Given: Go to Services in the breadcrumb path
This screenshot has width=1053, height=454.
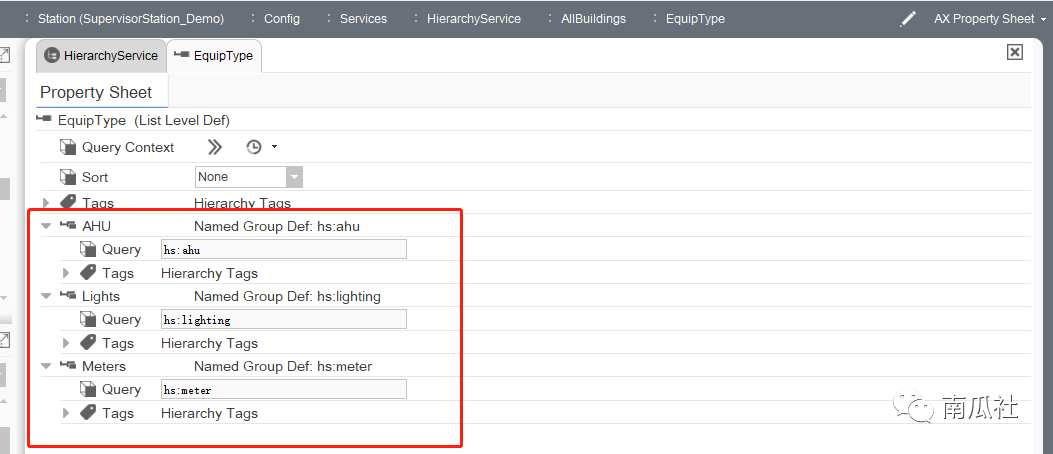Looking at the screenshot, I should click(362, 19).
